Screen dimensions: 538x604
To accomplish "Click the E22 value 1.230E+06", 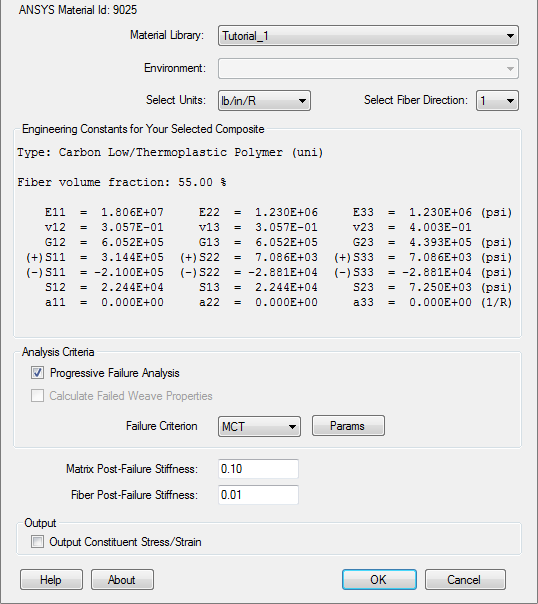I will [286, 212].
